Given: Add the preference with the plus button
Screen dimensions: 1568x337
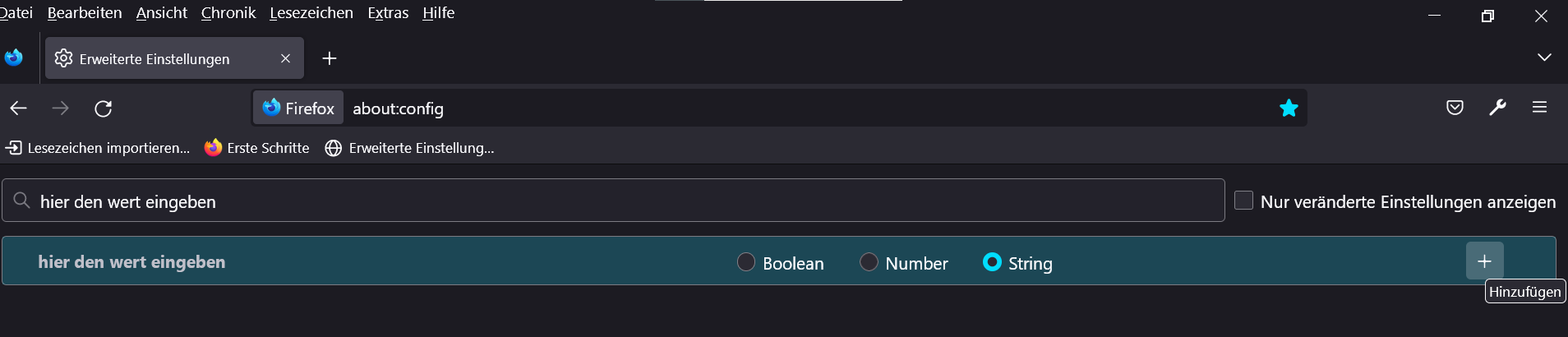Looking at the screenshot, I should click(x=1484, y=261).
